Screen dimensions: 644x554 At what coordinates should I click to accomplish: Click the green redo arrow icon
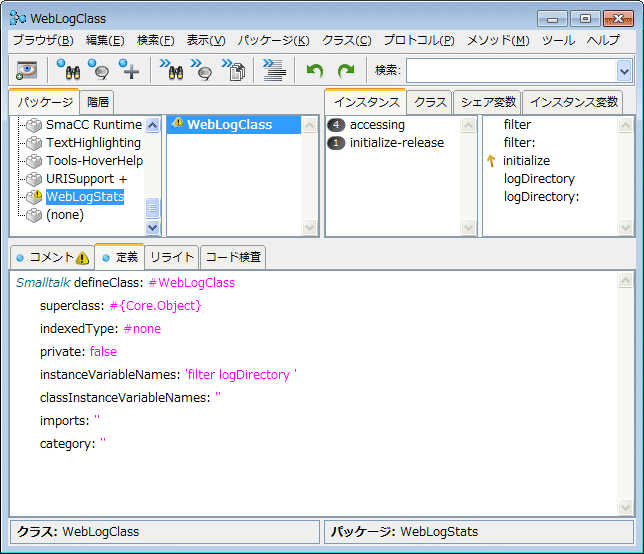click(346, 70)
